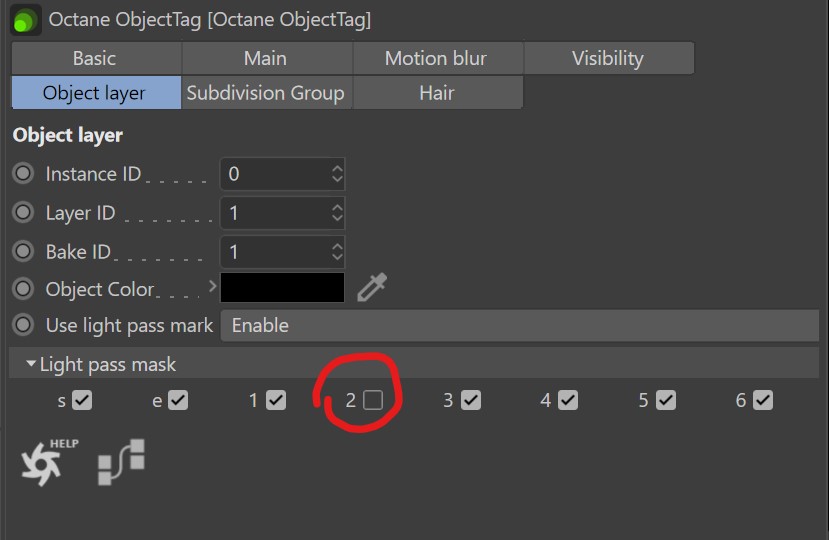Collapse the Light pass mask section

[x=32, y=365]
